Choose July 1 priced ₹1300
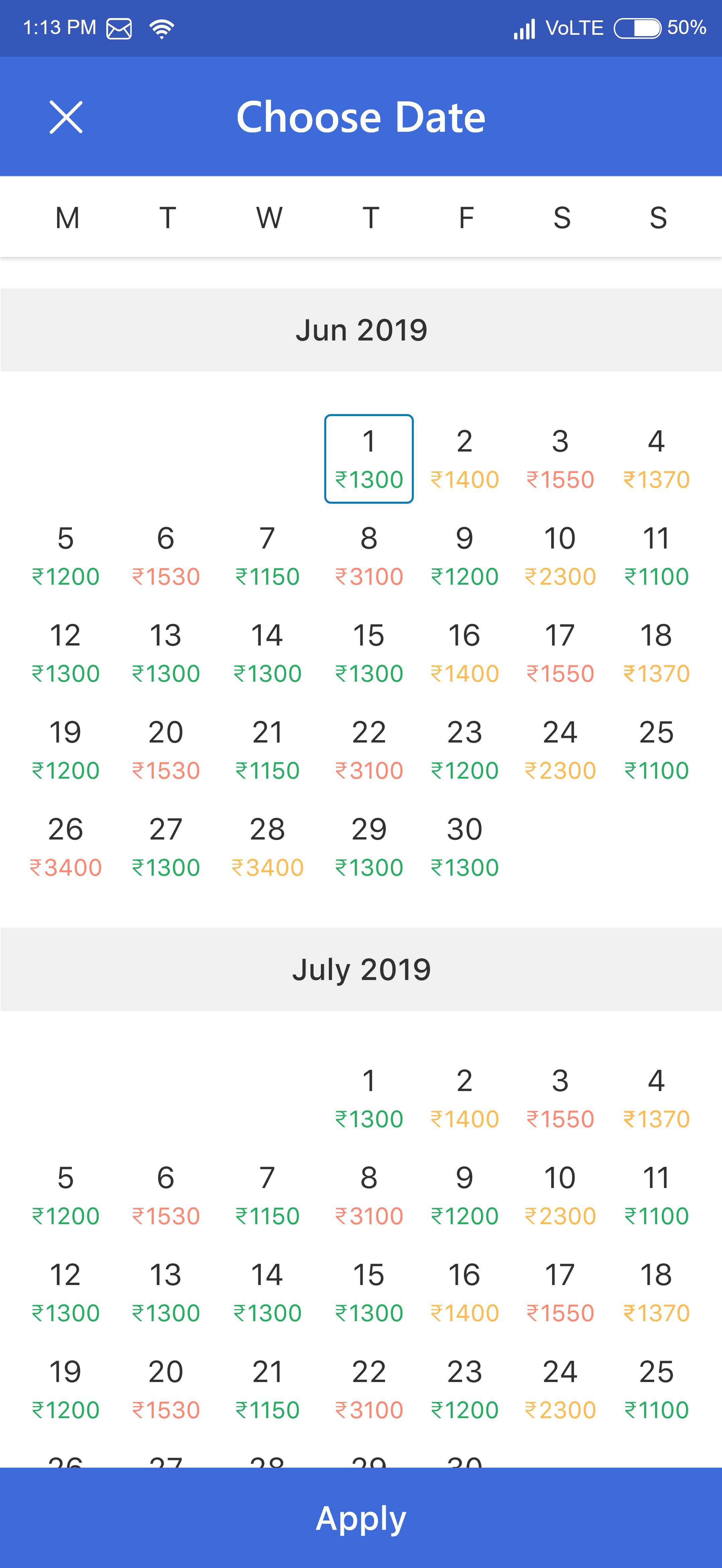The width and height of the screenshot is (722, 1568). [x=369, y=1098]
